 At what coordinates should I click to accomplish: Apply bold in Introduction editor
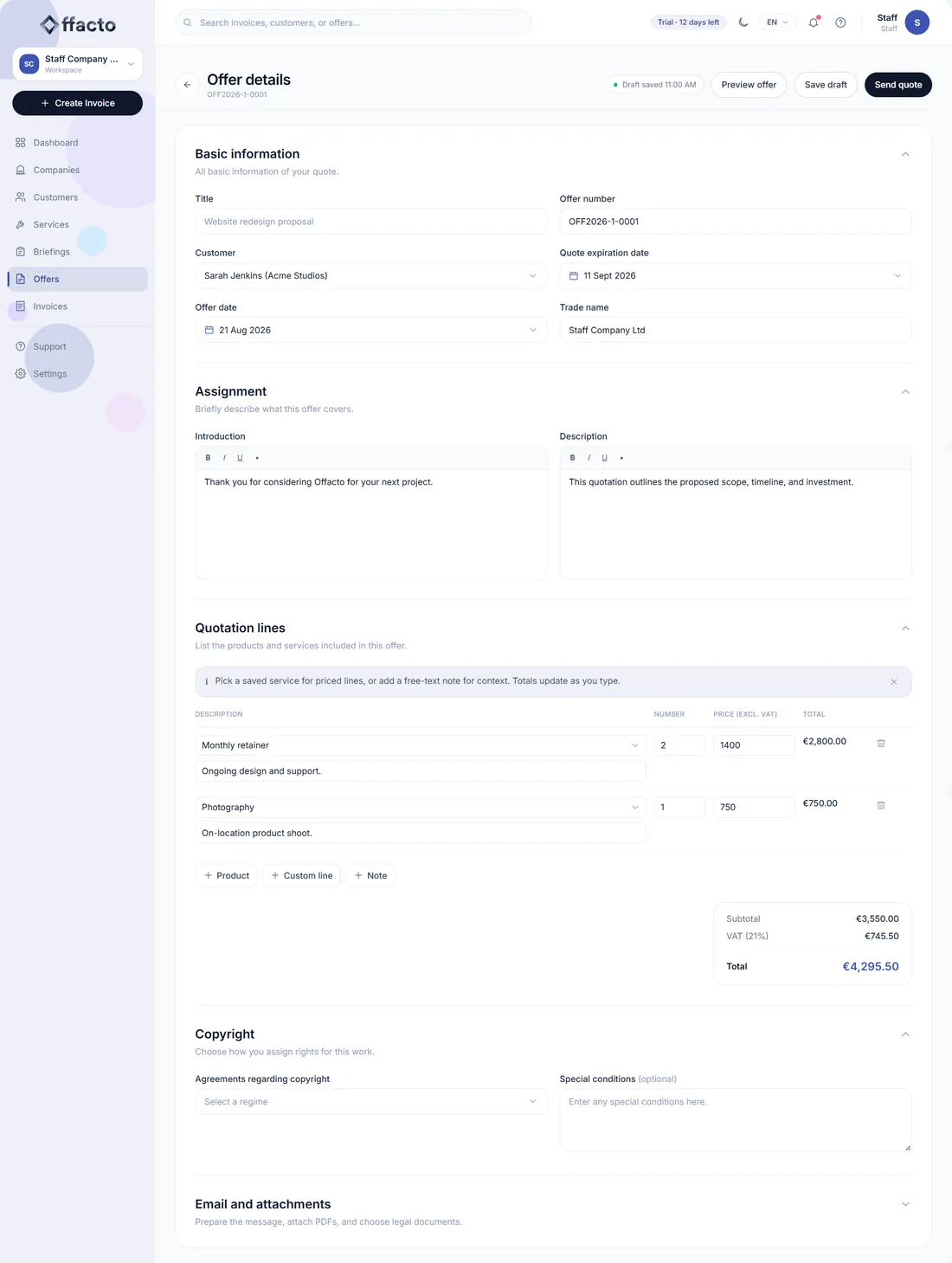click(x=208, y=458)
